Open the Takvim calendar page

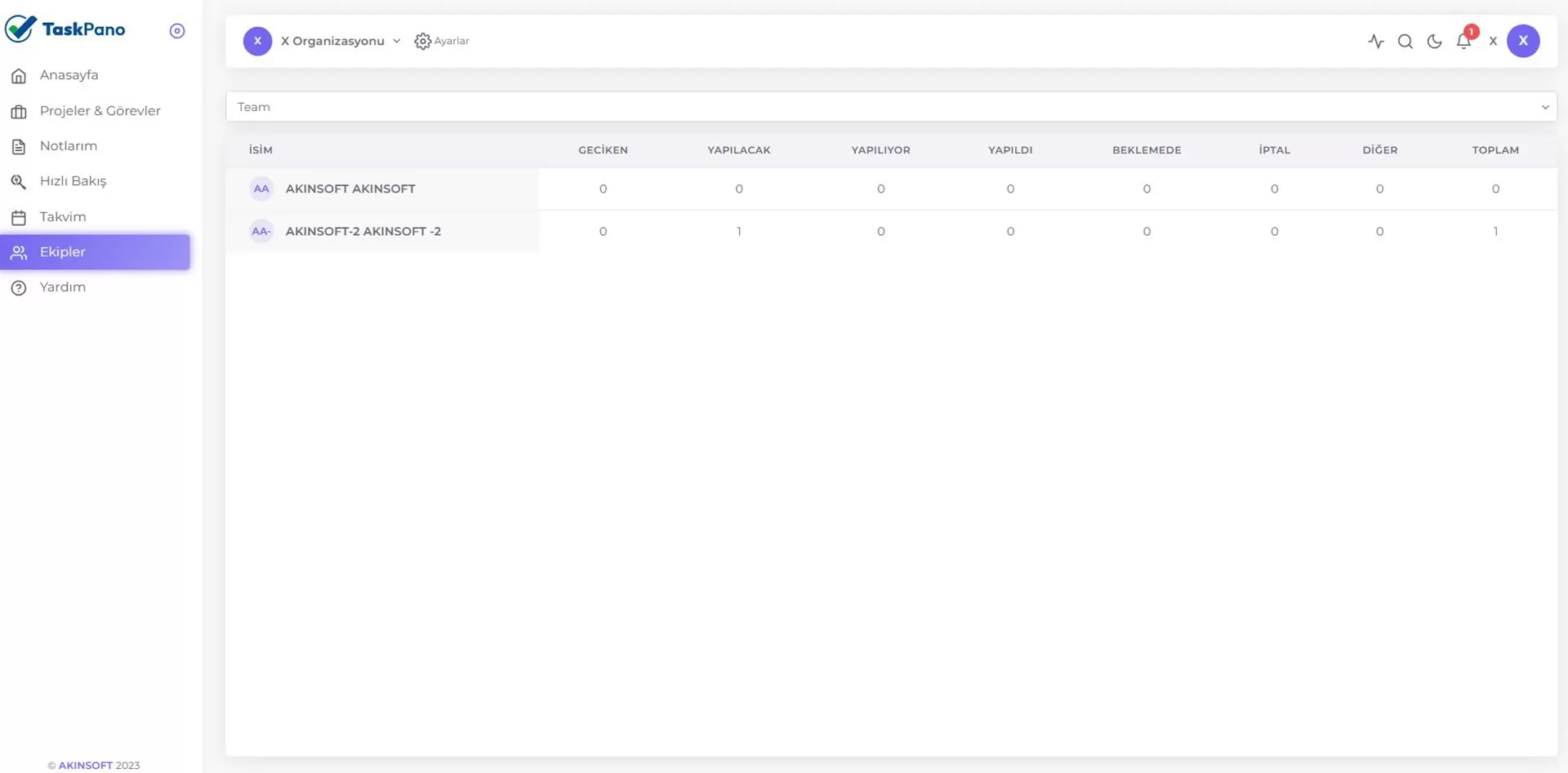[63, 217]
